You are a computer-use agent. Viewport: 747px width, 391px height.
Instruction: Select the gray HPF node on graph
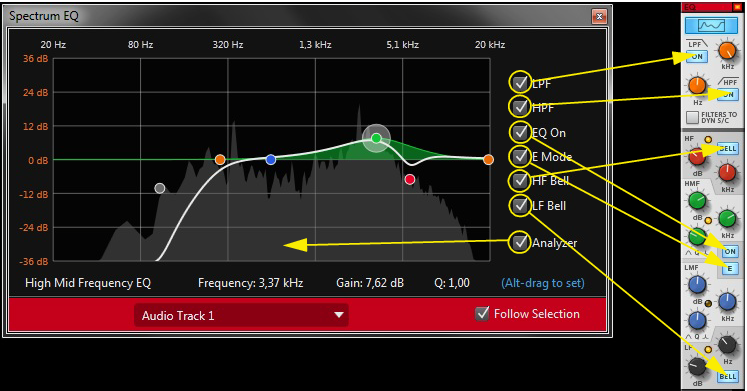(x=160, y=188)
